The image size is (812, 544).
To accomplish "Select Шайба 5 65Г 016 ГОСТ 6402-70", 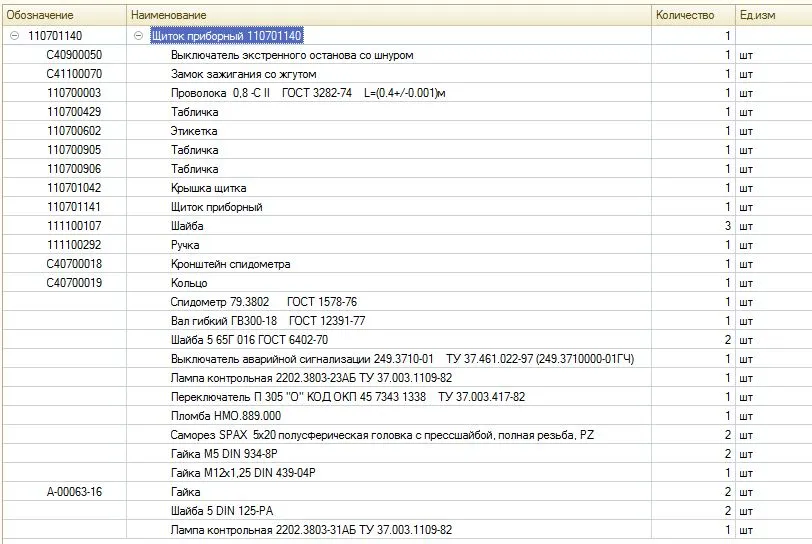I will pyautogui.click(x=249, y=340).
